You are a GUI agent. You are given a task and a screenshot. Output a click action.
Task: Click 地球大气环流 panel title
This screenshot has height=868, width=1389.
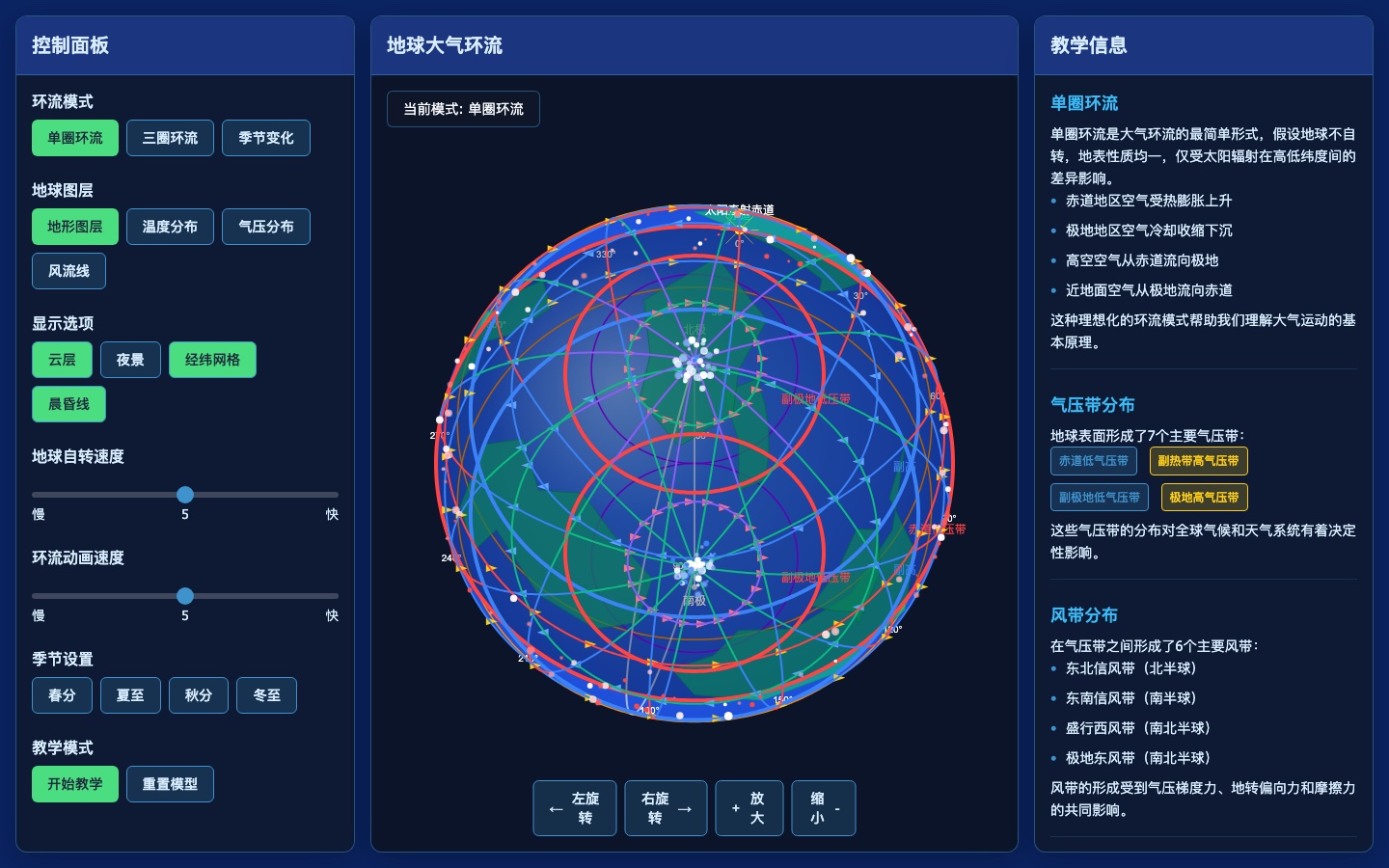coord(444,45)
